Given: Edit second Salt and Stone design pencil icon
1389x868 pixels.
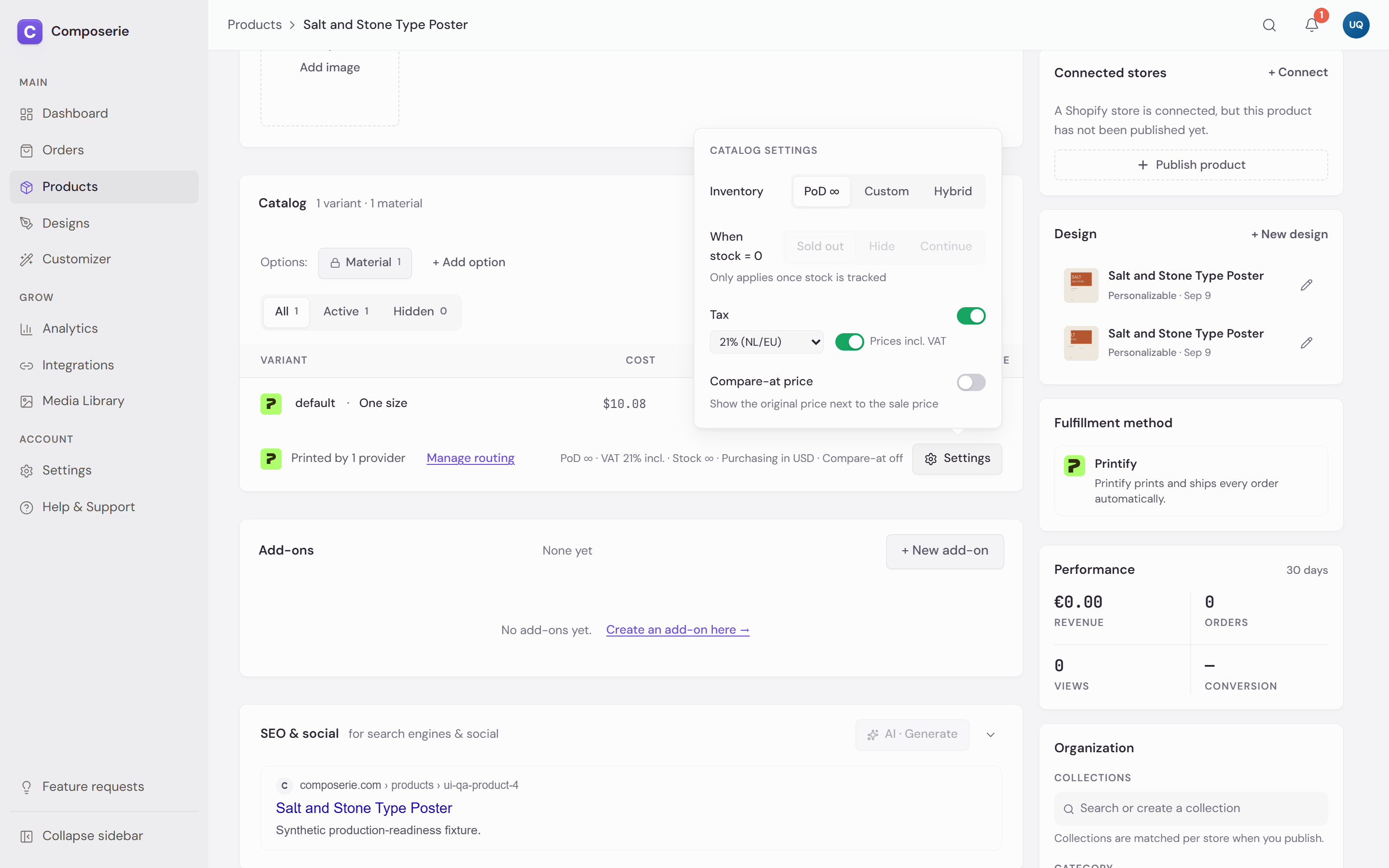Looking at the screenshot, I should click(1307, 343).
